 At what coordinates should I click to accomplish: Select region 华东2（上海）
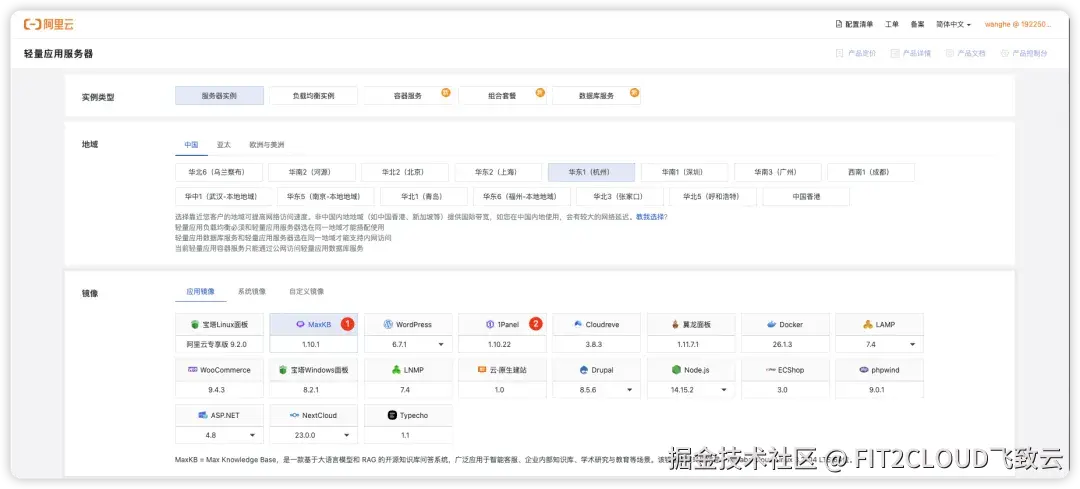(497, 172)
